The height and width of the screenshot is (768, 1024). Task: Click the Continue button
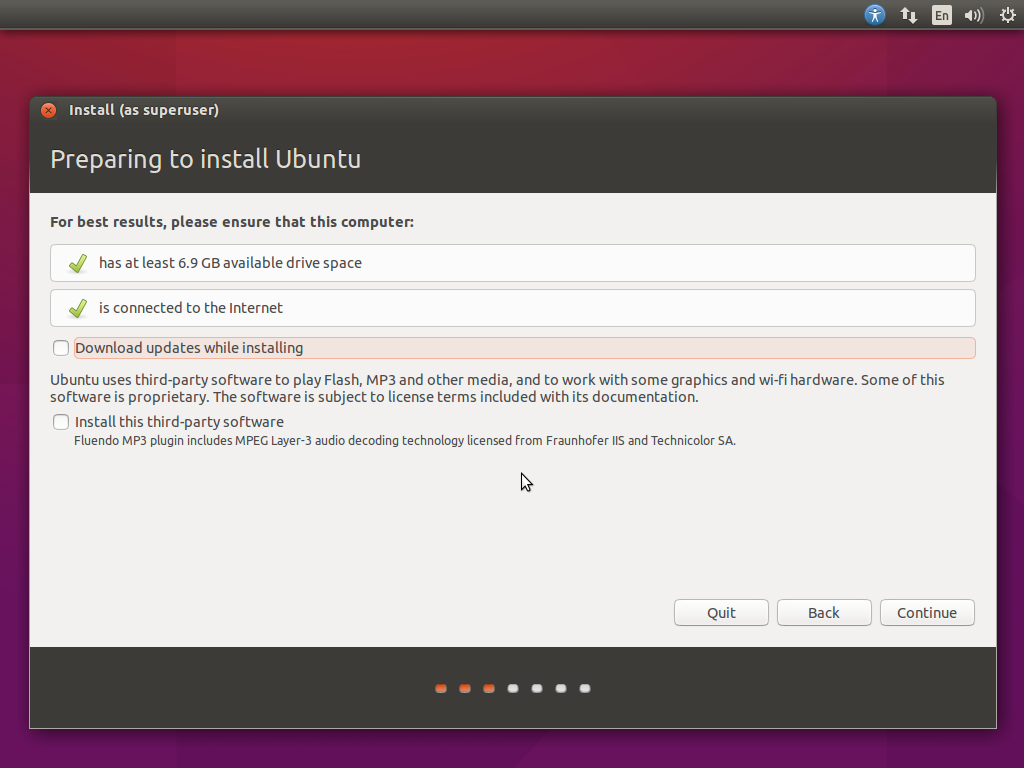[926, 612]
